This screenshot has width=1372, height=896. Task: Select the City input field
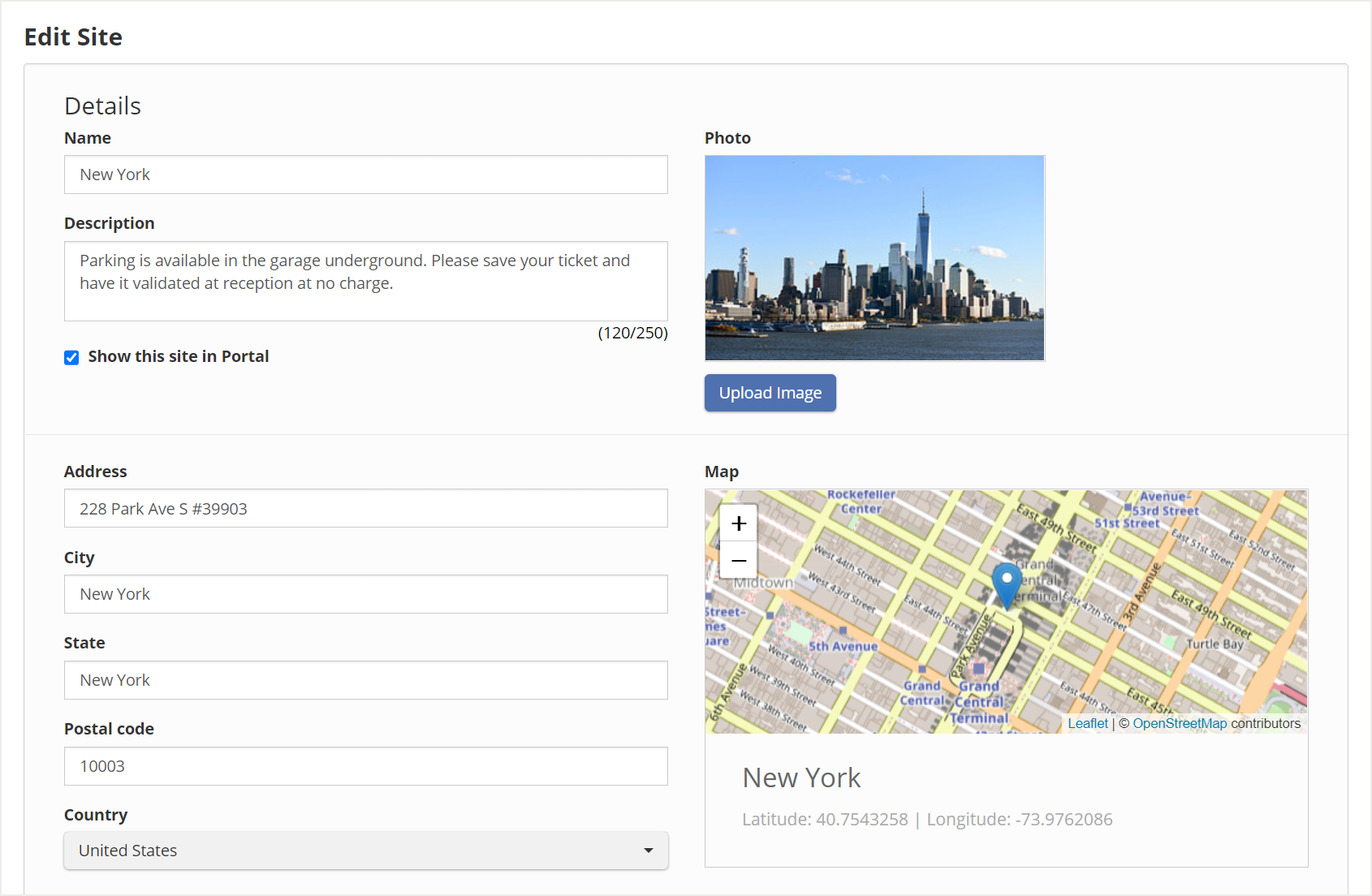[365, 594]
